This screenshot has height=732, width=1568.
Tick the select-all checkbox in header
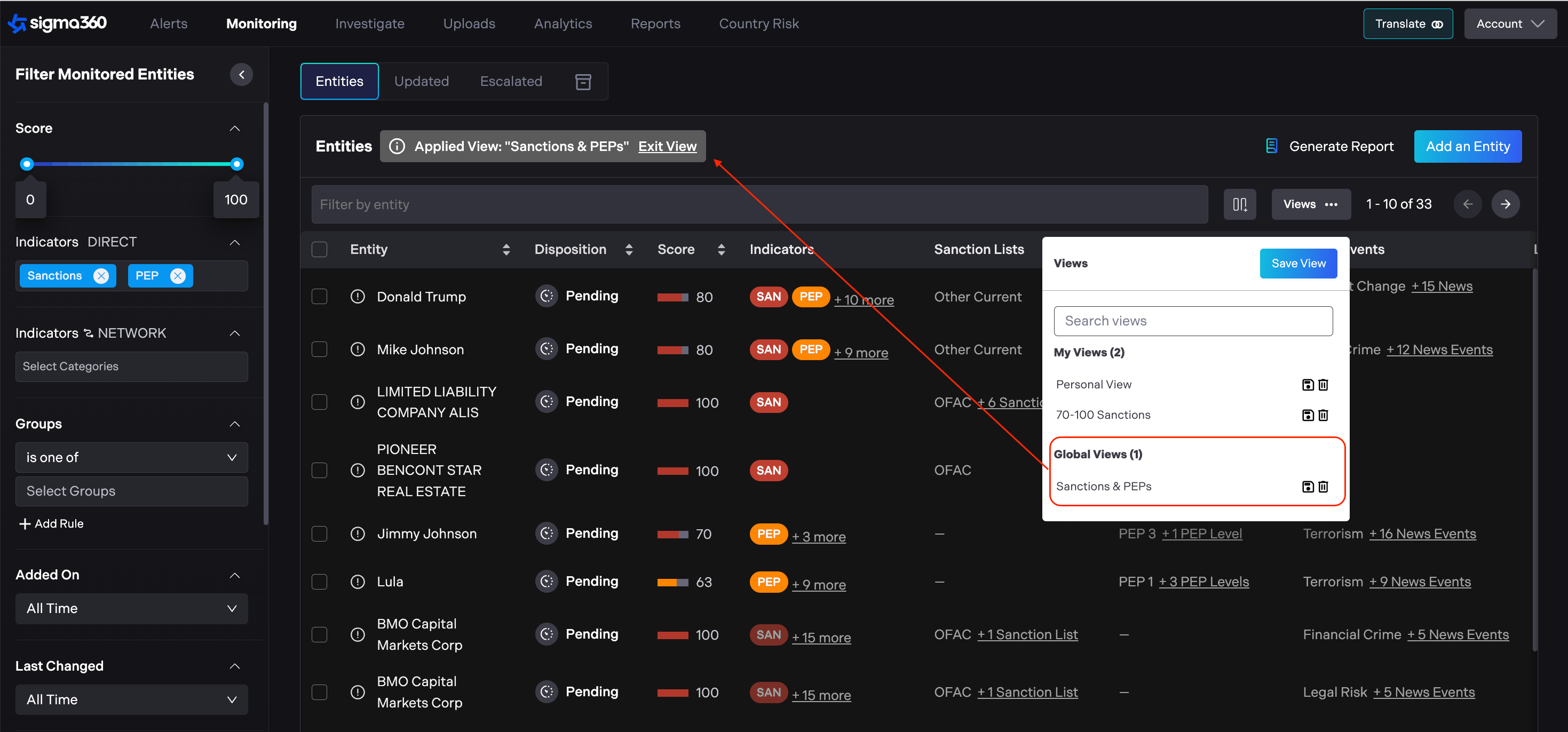(x=319, y=250)
